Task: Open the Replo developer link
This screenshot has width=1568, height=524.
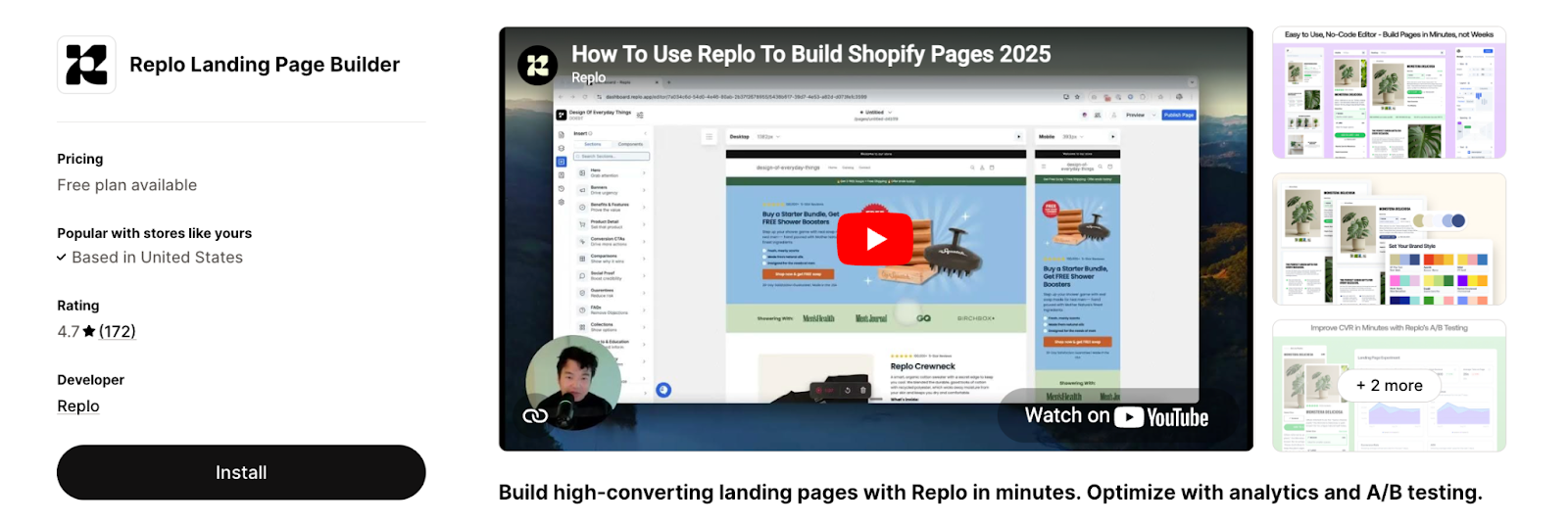Action: pyautogui.click(x=78, y=405)
